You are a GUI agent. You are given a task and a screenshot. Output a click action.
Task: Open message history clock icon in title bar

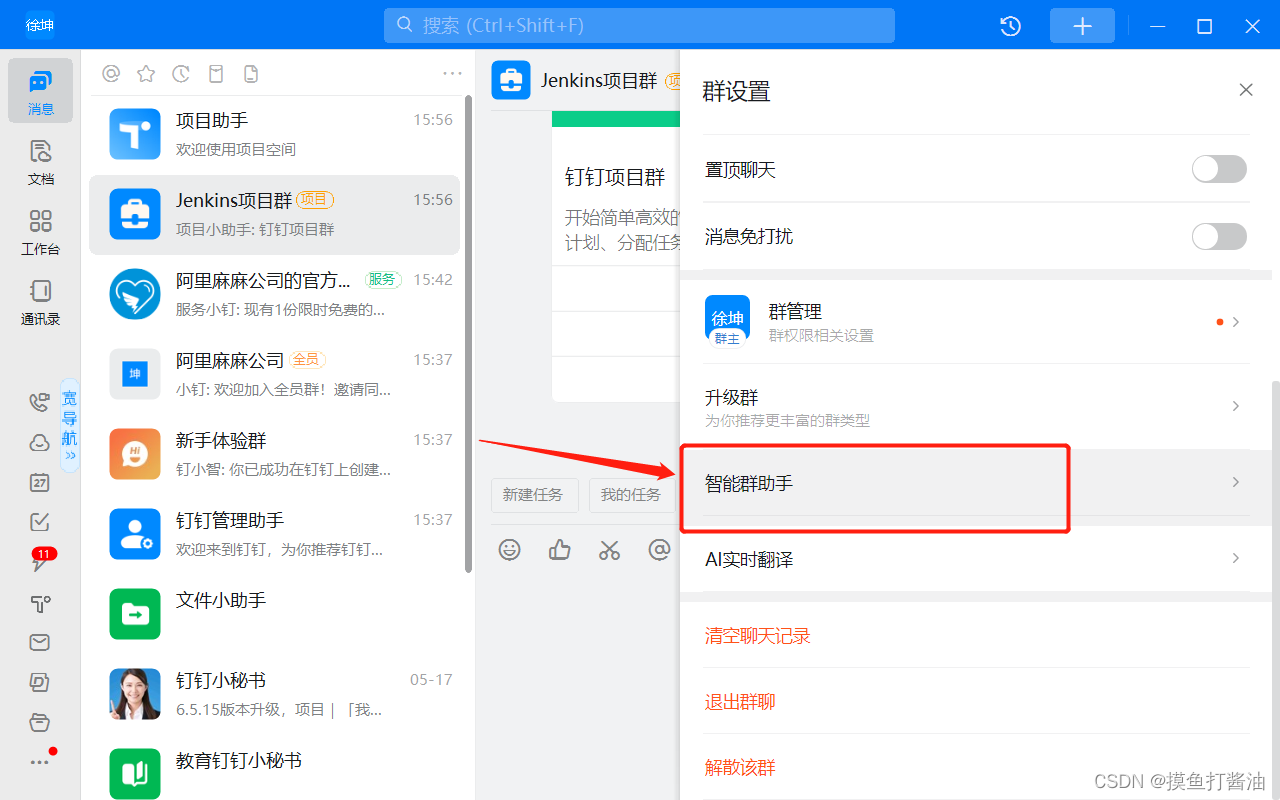click(1010, 26)
